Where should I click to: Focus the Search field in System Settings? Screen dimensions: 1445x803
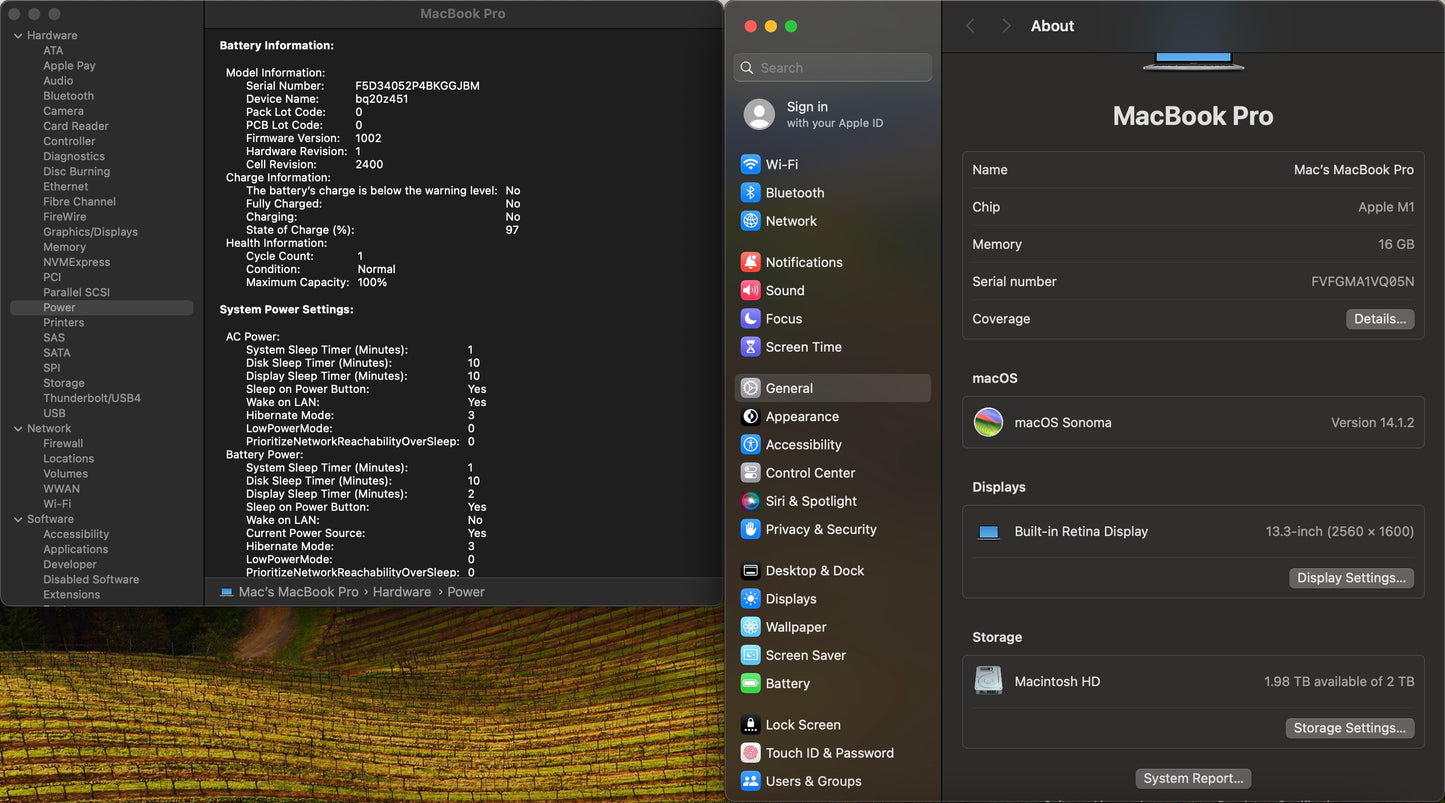pos(833,68)
